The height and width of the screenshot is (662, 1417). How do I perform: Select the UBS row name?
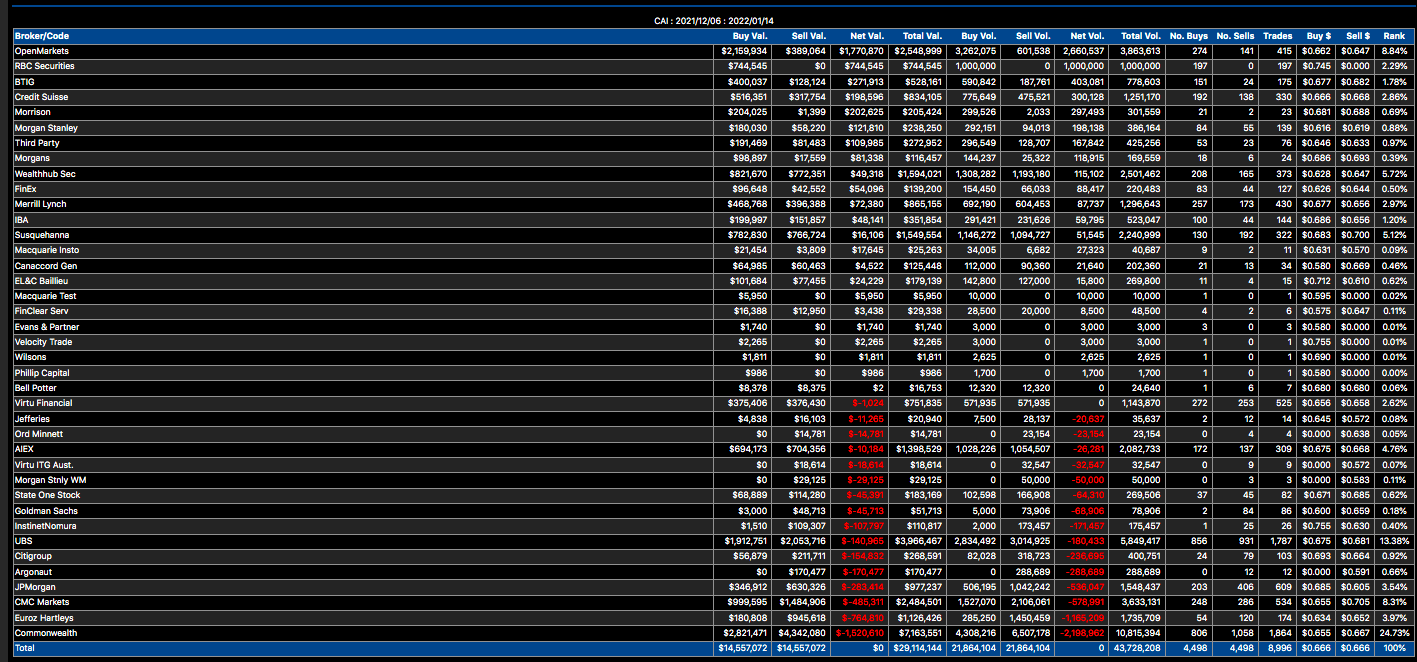23,541
